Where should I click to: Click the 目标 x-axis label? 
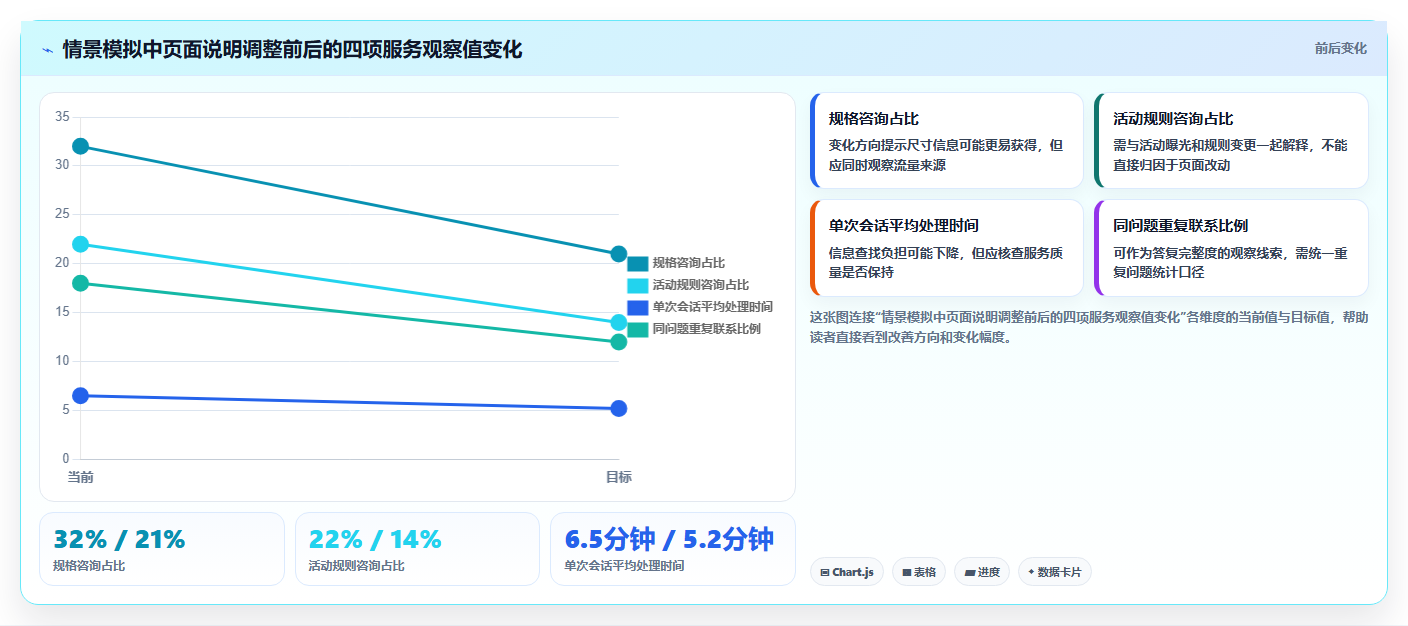click(618, 477)
